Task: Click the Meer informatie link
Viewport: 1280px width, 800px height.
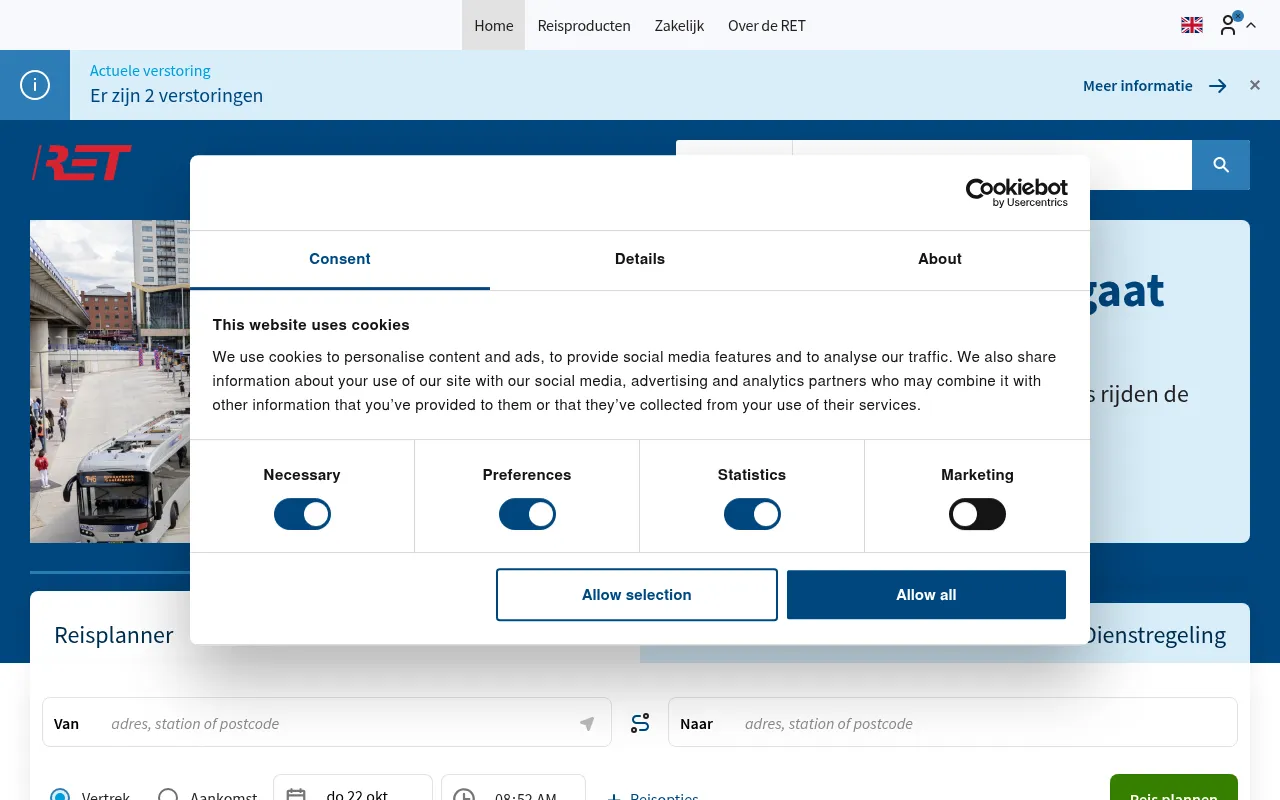Action: pyautogui.click(x=1138, y=86)
